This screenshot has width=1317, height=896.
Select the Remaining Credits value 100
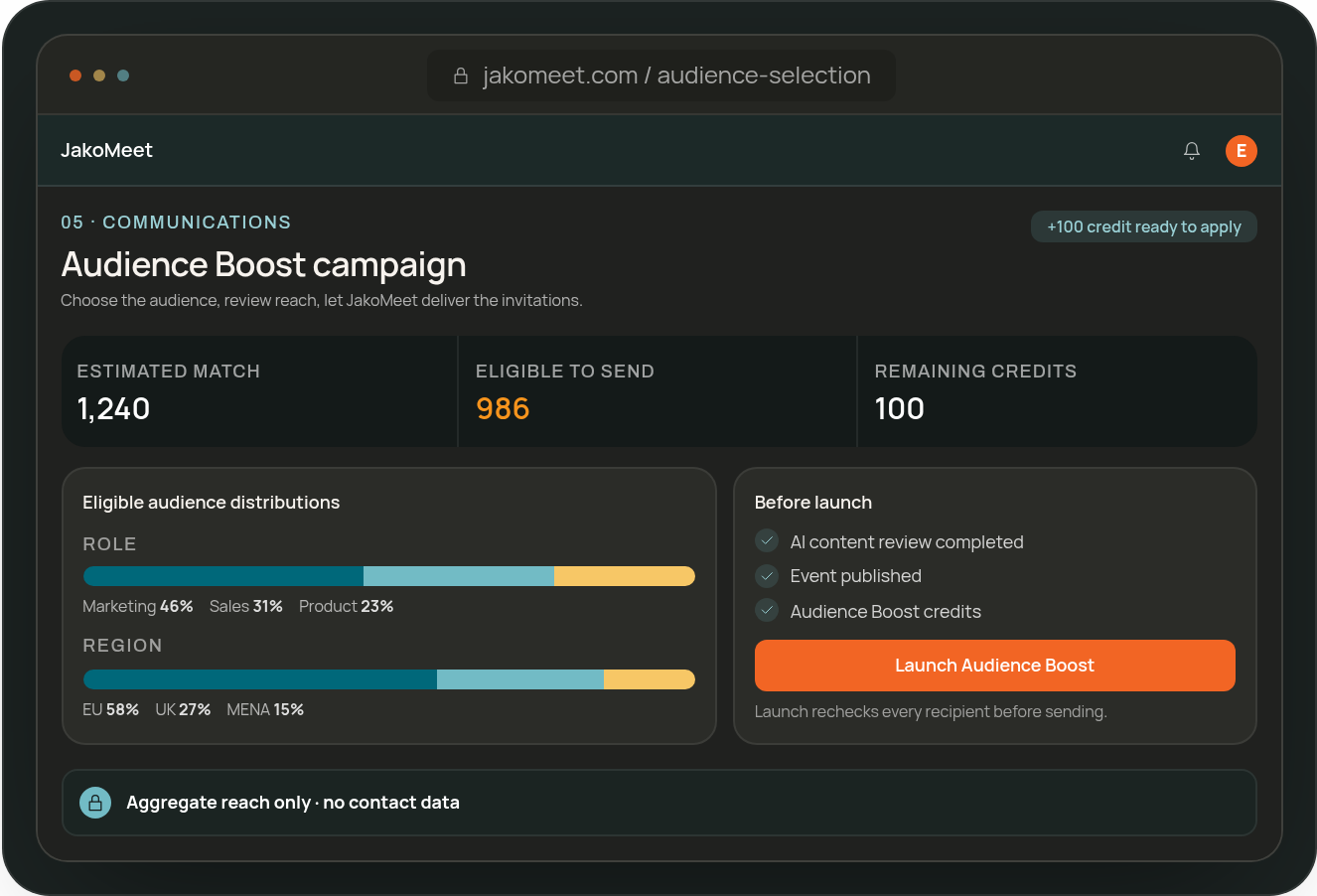(900, 408)
